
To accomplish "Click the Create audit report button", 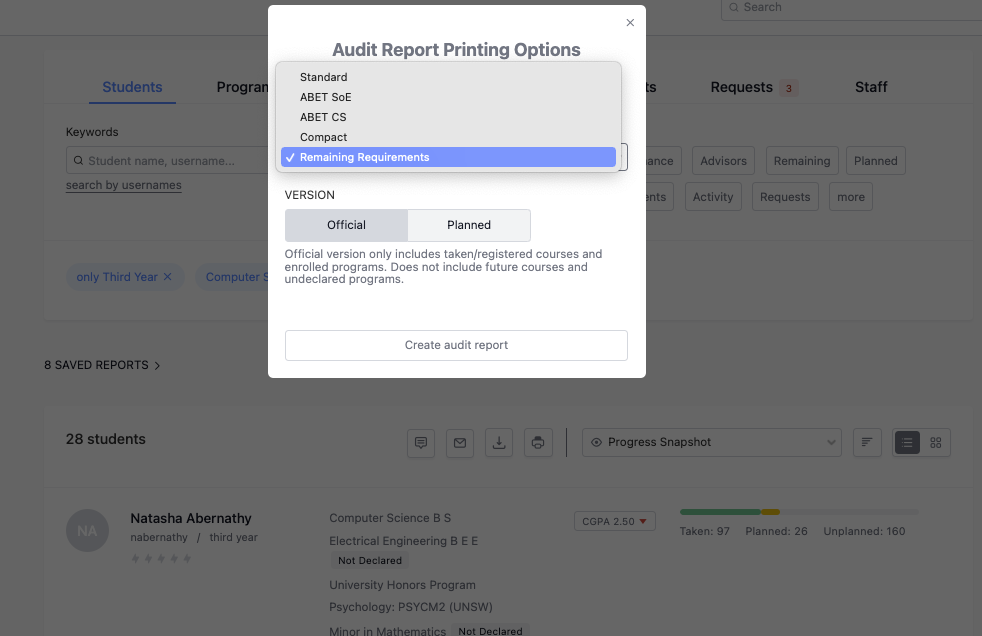I will pos(456,346).
